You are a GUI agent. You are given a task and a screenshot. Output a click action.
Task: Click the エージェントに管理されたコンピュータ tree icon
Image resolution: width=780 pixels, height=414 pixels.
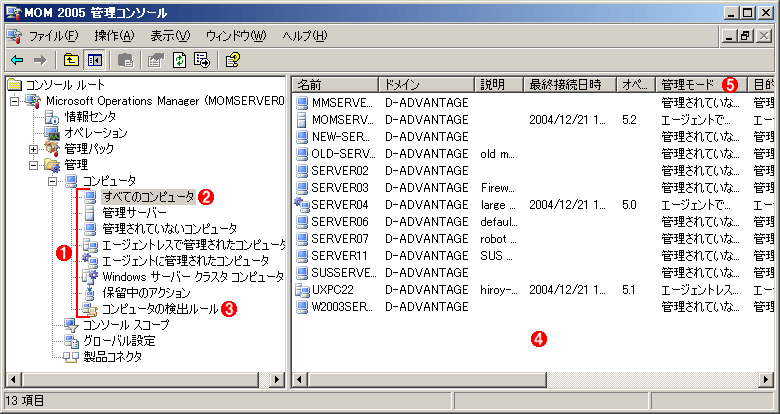pyautogui.click(x=90, y=260)
